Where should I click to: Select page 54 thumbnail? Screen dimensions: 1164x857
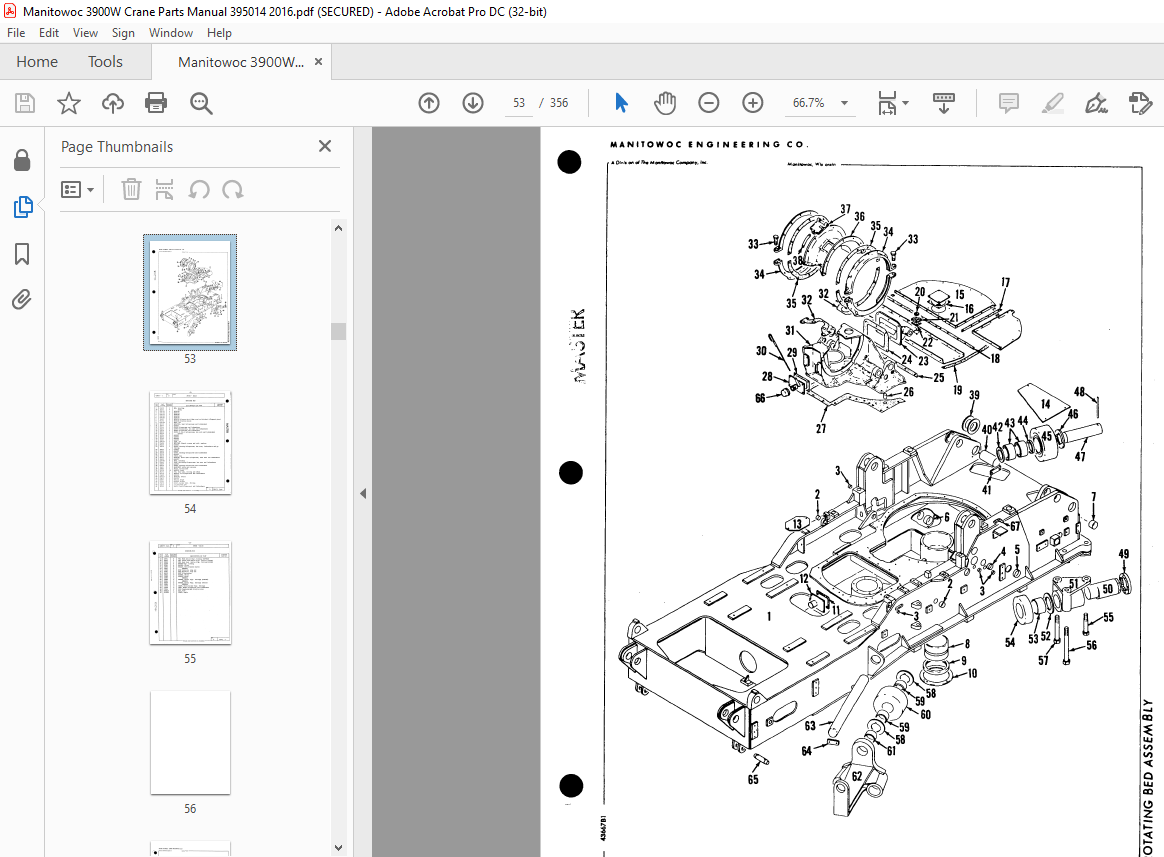click(190, 443)
